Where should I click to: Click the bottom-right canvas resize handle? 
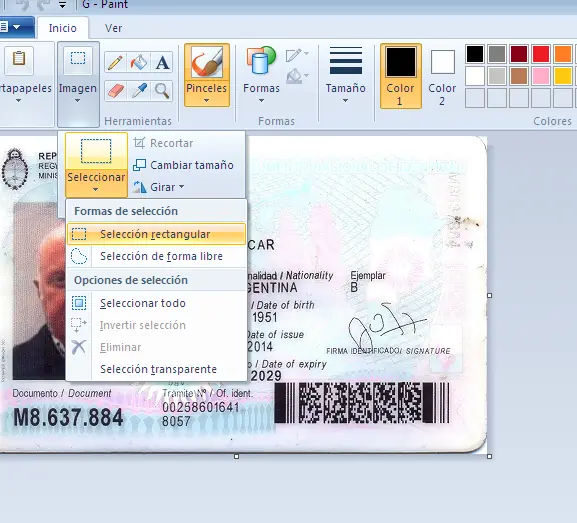pos(489,456)
